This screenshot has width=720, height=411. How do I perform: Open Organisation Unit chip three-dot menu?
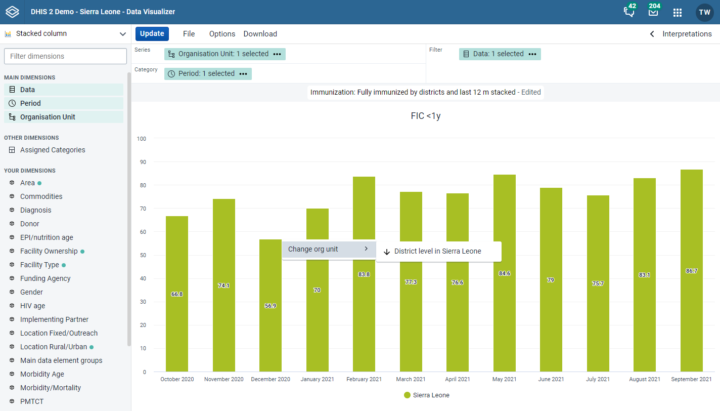click(x=277, y=54)
